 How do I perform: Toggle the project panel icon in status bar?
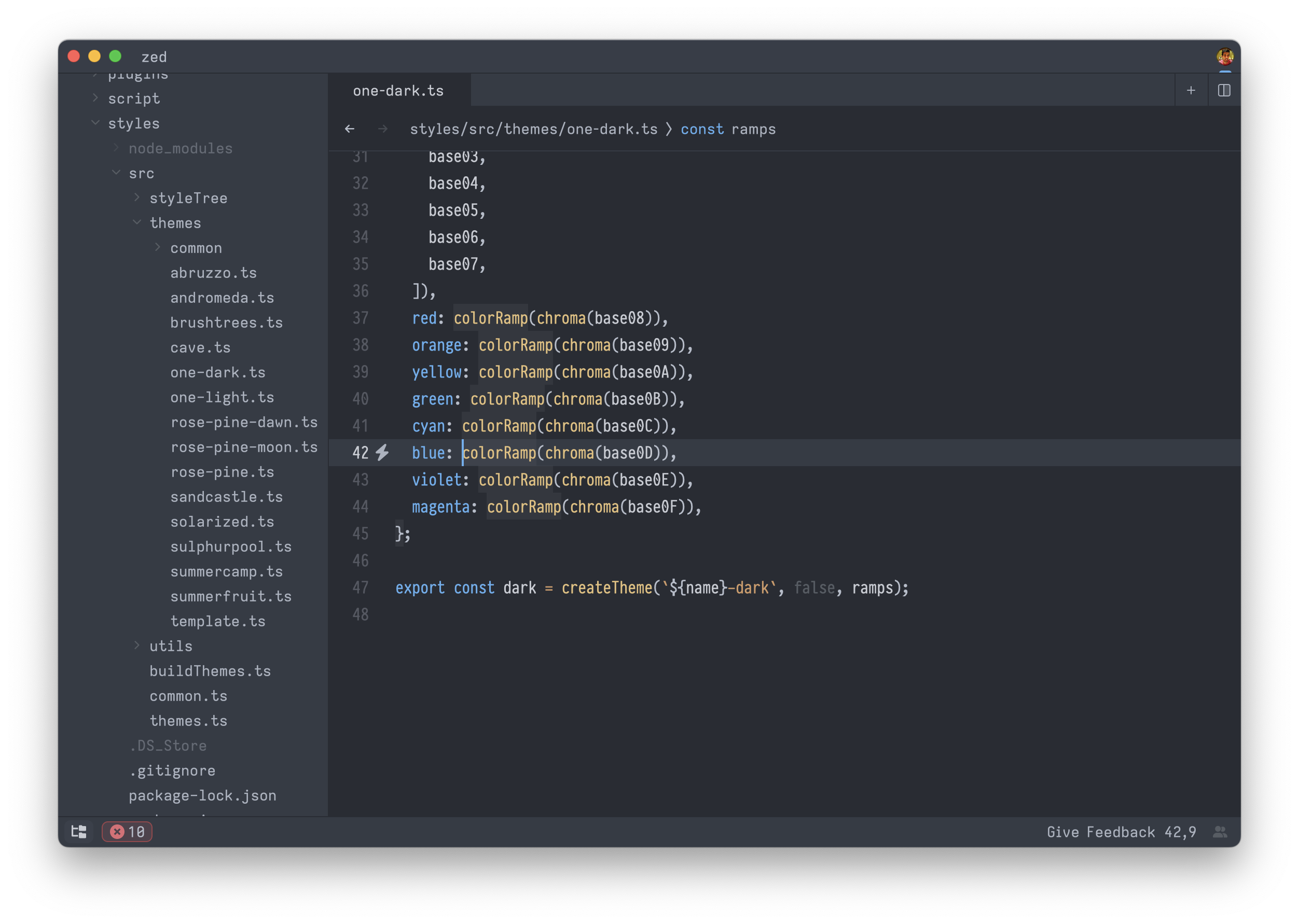[78, 831]
